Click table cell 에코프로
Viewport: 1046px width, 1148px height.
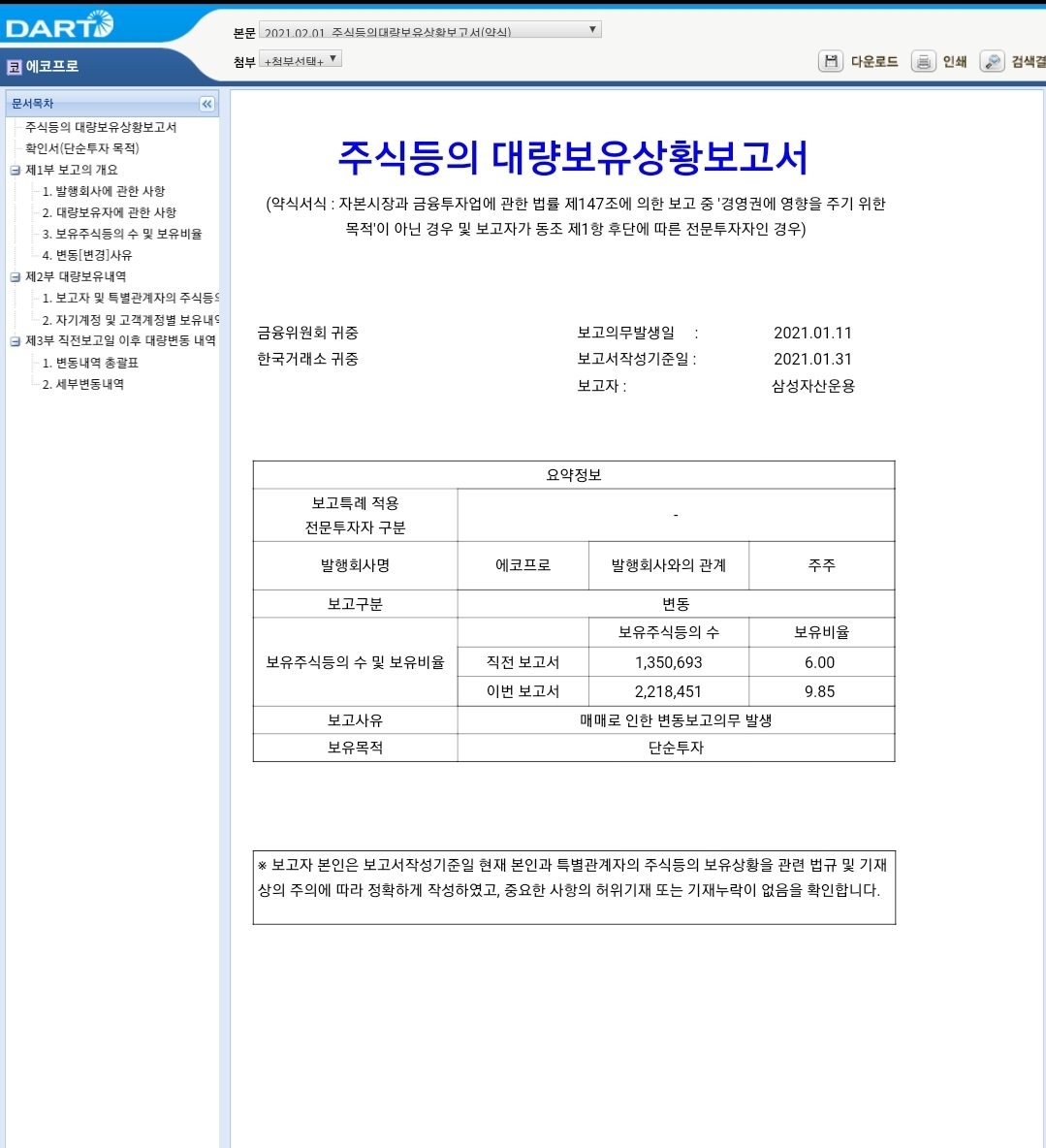point(523,565)
